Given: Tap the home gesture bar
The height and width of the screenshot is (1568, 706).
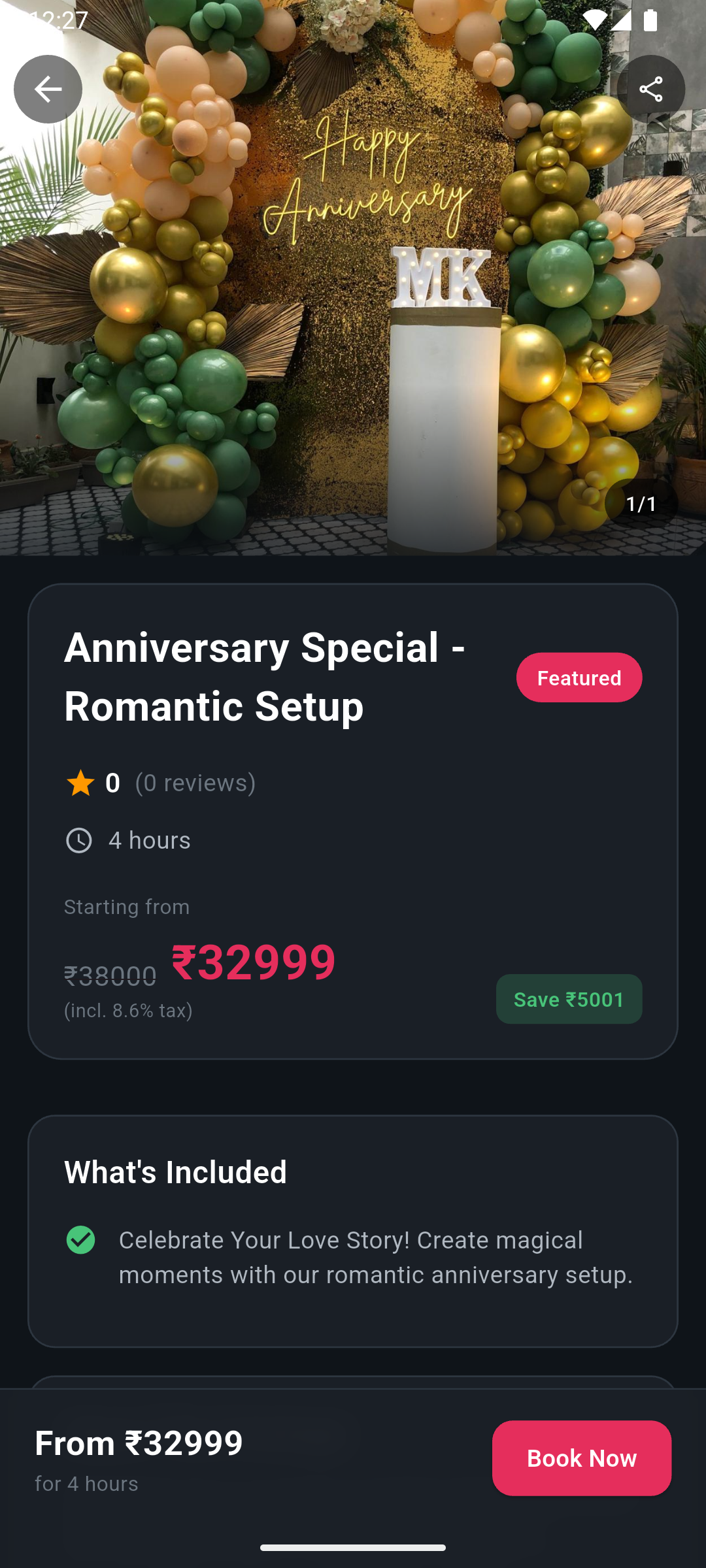Looking at the screenshot, I should click(353, 1547).
